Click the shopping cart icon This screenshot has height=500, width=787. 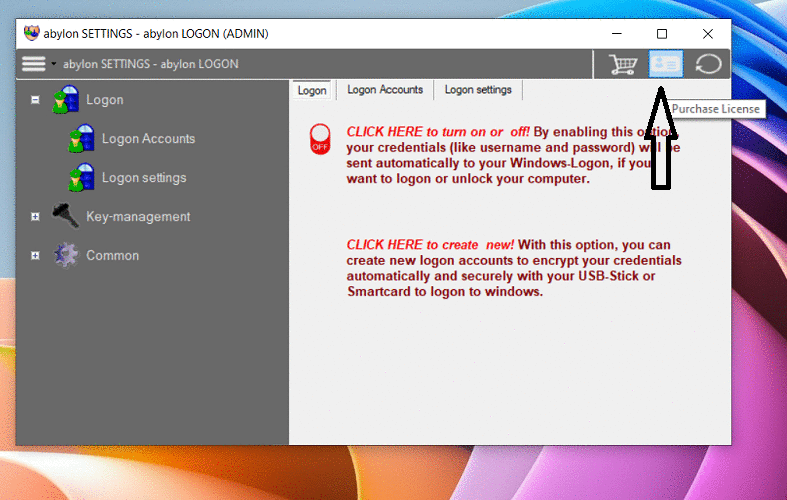[x=624, y=64]
